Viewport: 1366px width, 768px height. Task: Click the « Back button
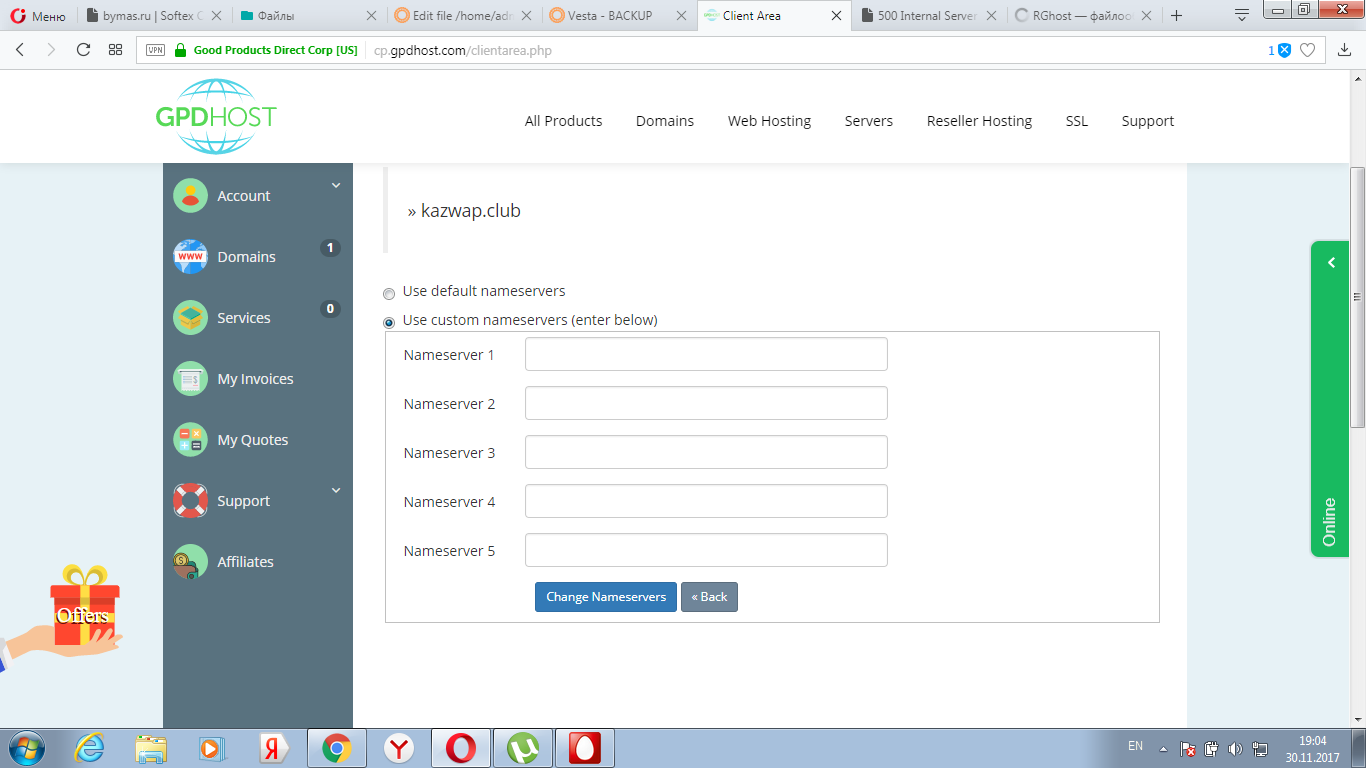point(709,597)
